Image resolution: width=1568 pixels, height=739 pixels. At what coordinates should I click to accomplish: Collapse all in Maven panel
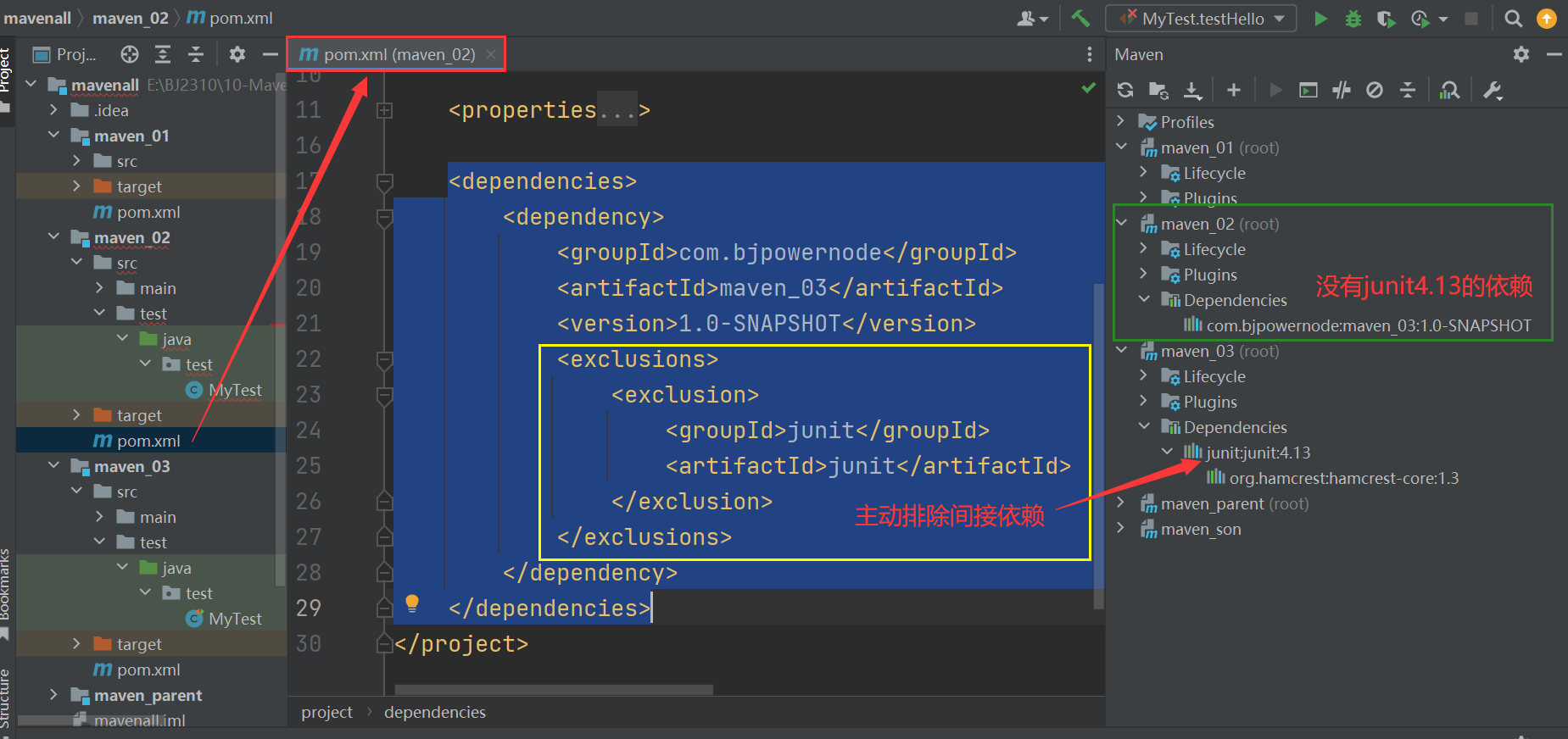1408,90
